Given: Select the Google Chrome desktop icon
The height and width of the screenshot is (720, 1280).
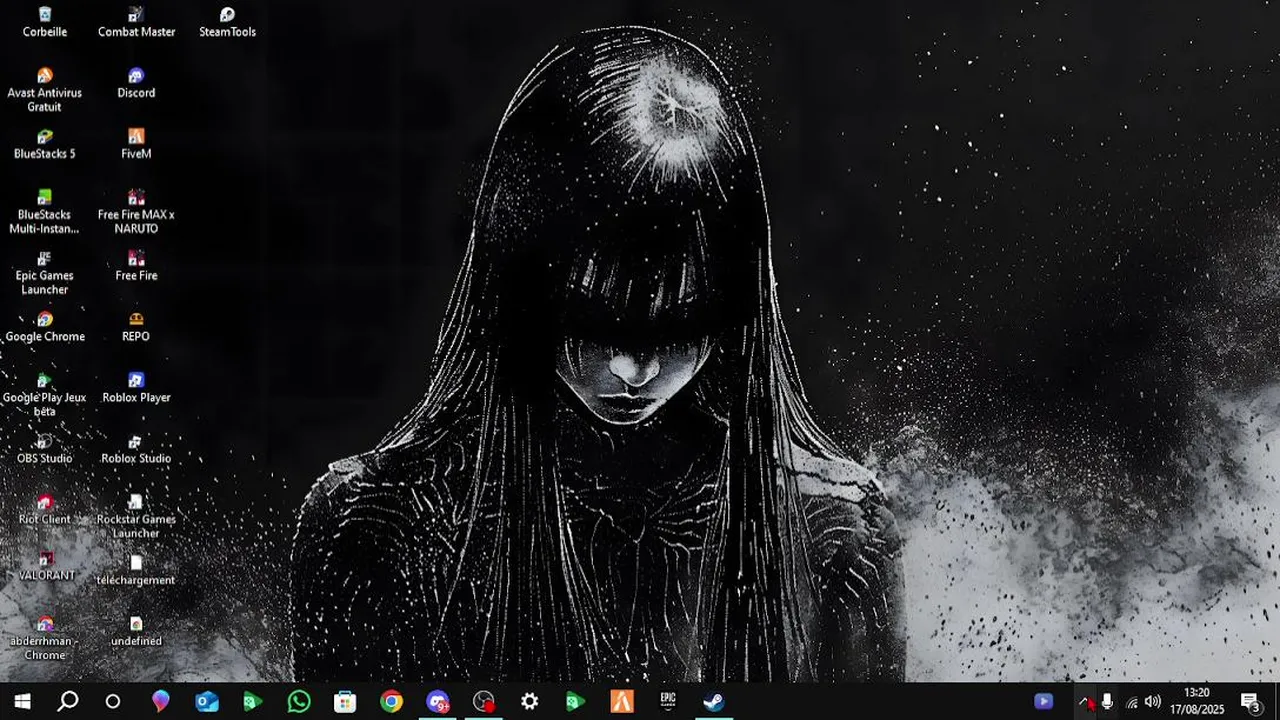Looking at the screenshot, I should click(x=45, y=327).
